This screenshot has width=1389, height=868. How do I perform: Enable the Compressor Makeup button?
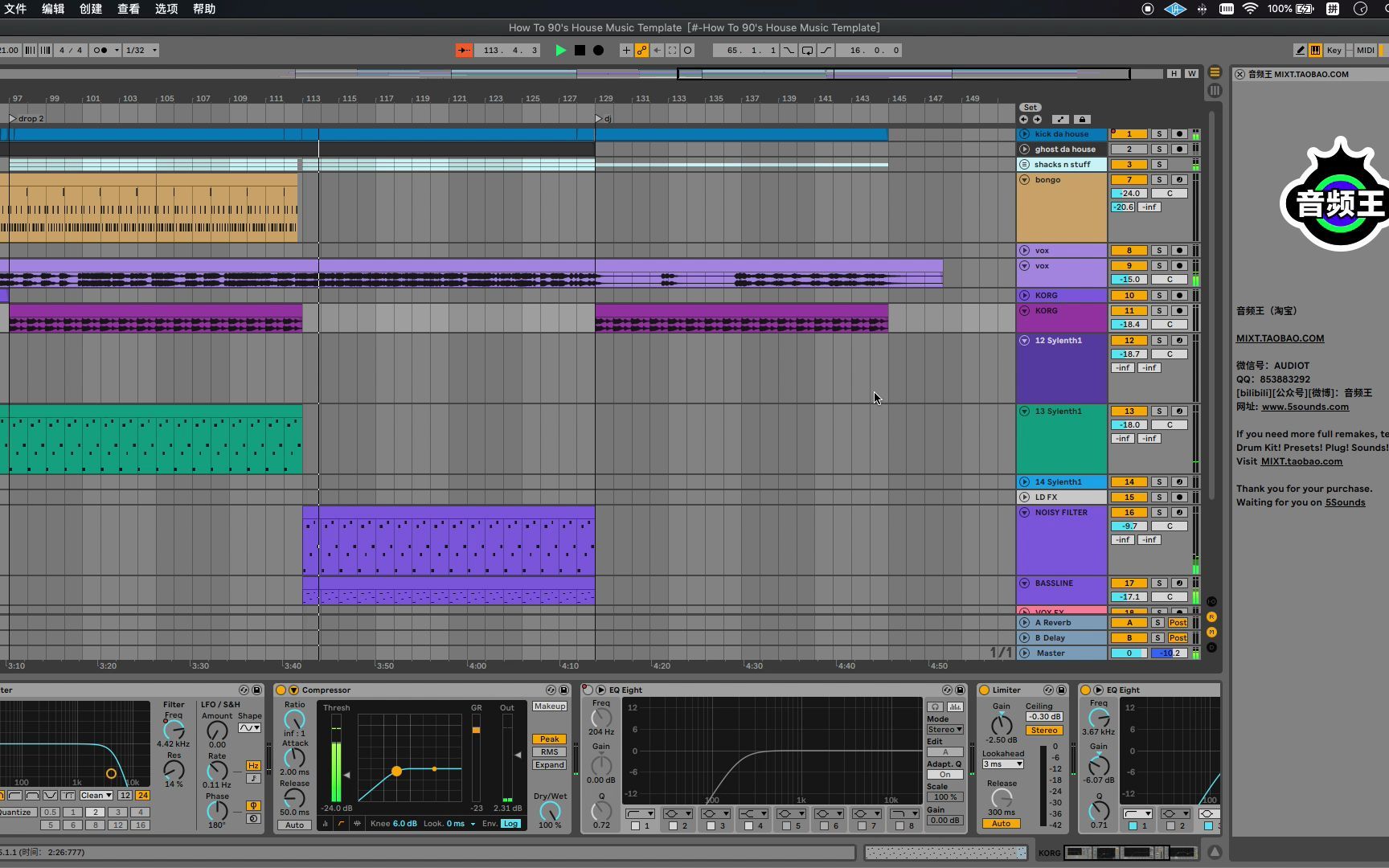click(550, 706)
